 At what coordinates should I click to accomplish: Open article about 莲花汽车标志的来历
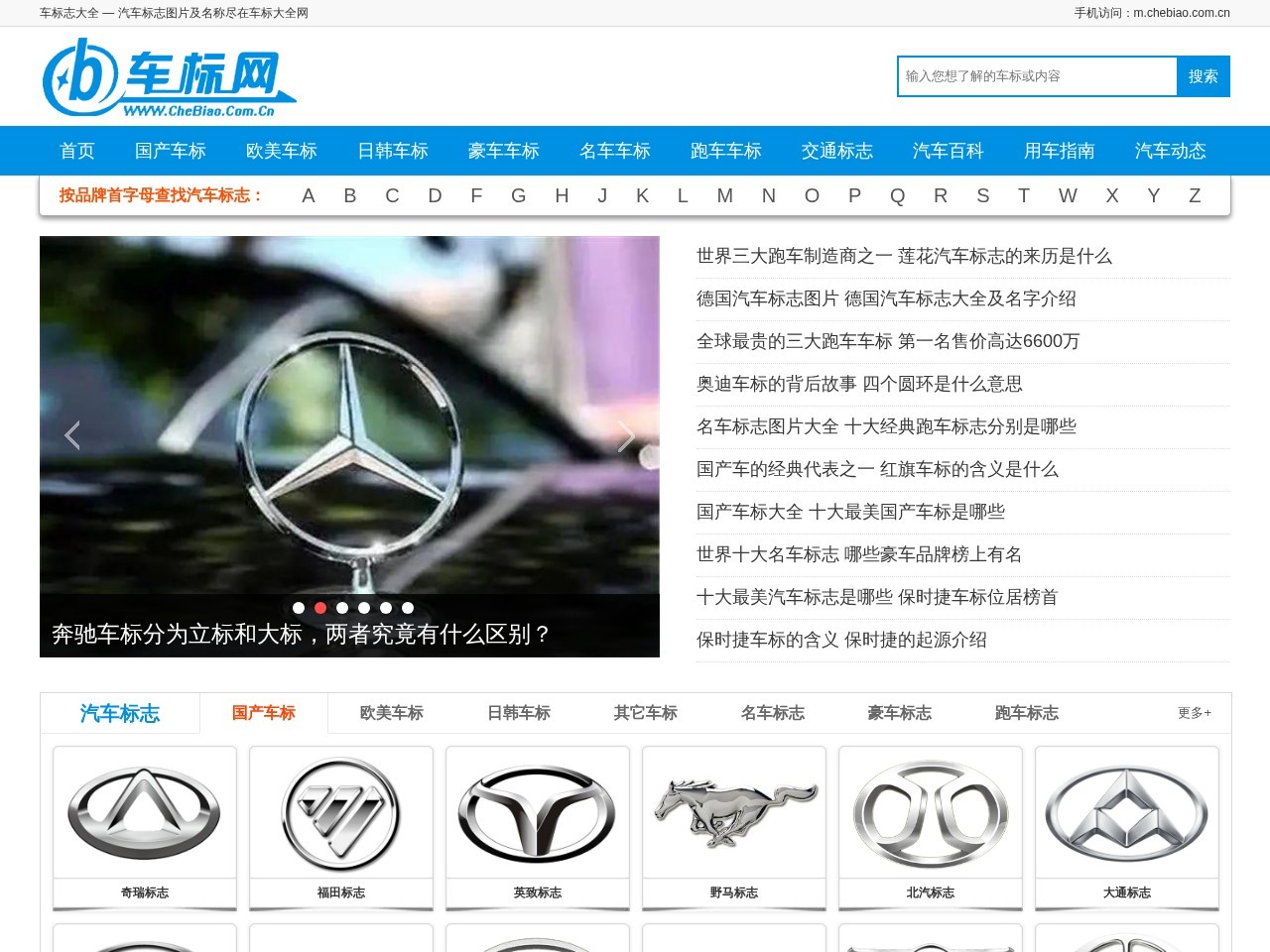pos(904,256)
